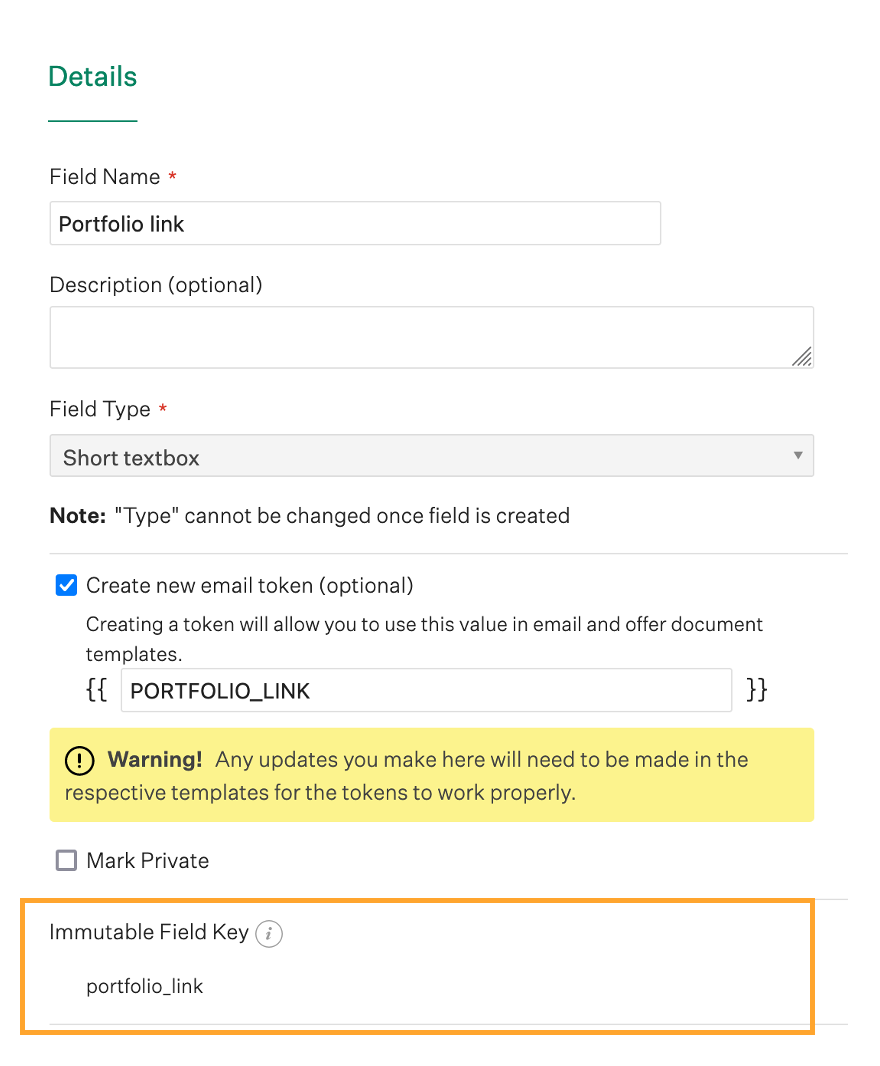This screenshot has width=880, height=1066.
Task: Click the Mark Private label text
Action: point(148,861)
